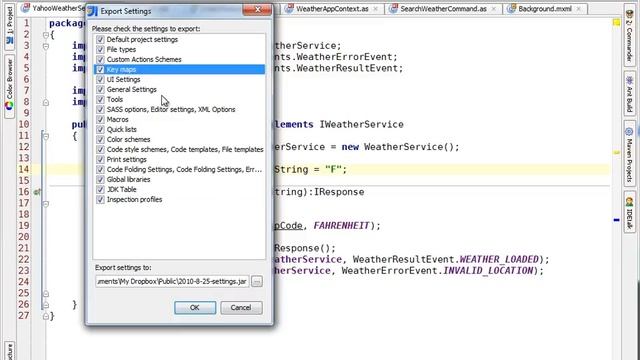Click WEATHER_LOADED constant in the editor
Image resolution: width=640 pixels, height=360 pixels.
click(x=499, y=259)
